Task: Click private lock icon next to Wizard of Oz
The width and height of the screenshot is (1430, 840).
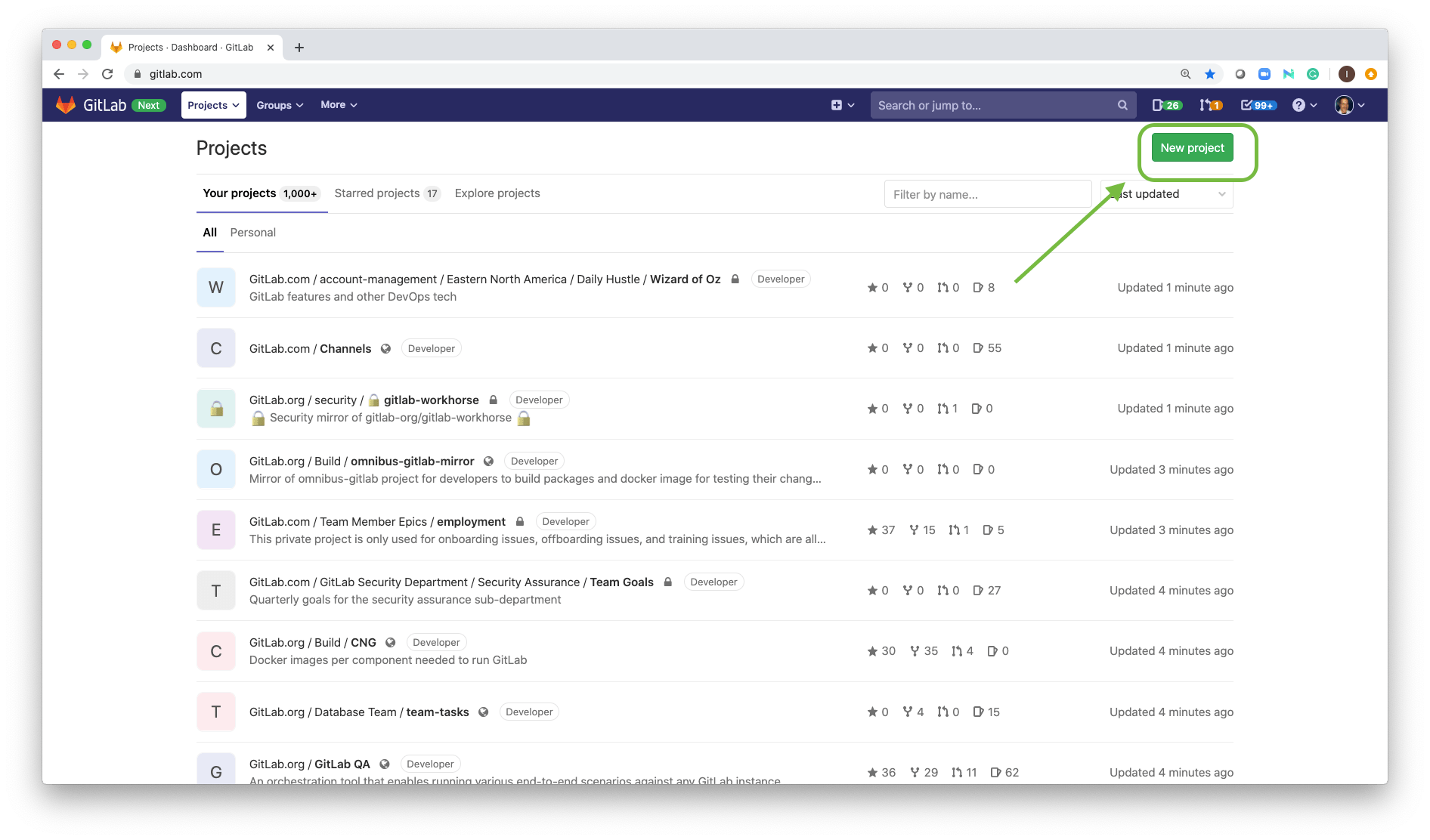Action: [x=735, y=279]
